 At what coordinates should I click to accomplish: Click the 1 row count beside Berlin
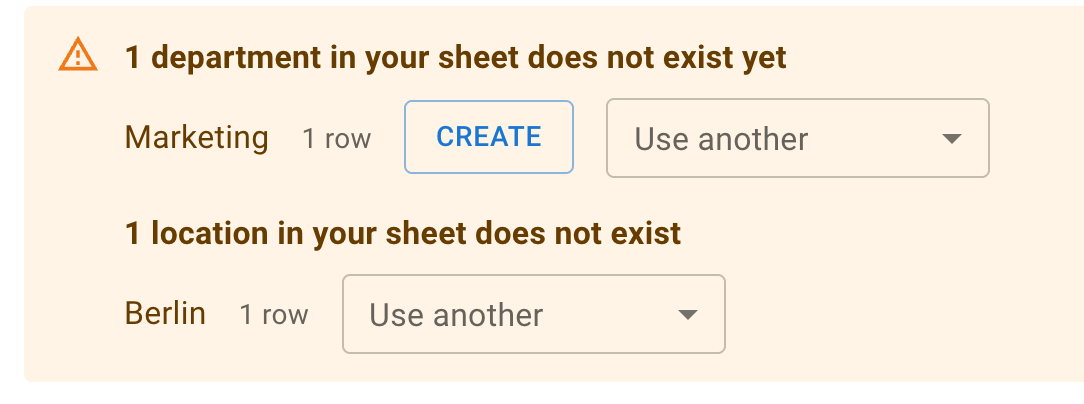point(274,315)
